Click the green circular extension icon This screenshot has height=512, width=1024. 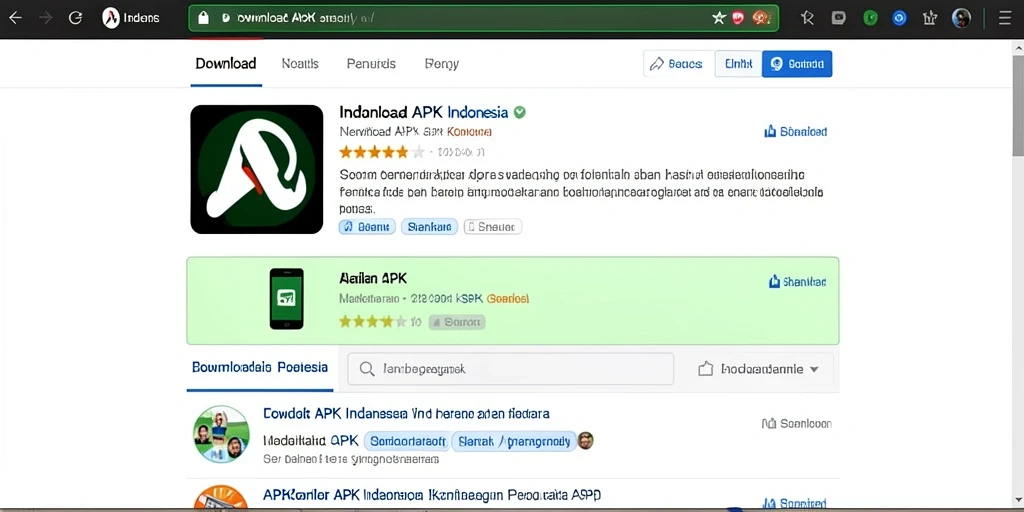tap(870, 18)
